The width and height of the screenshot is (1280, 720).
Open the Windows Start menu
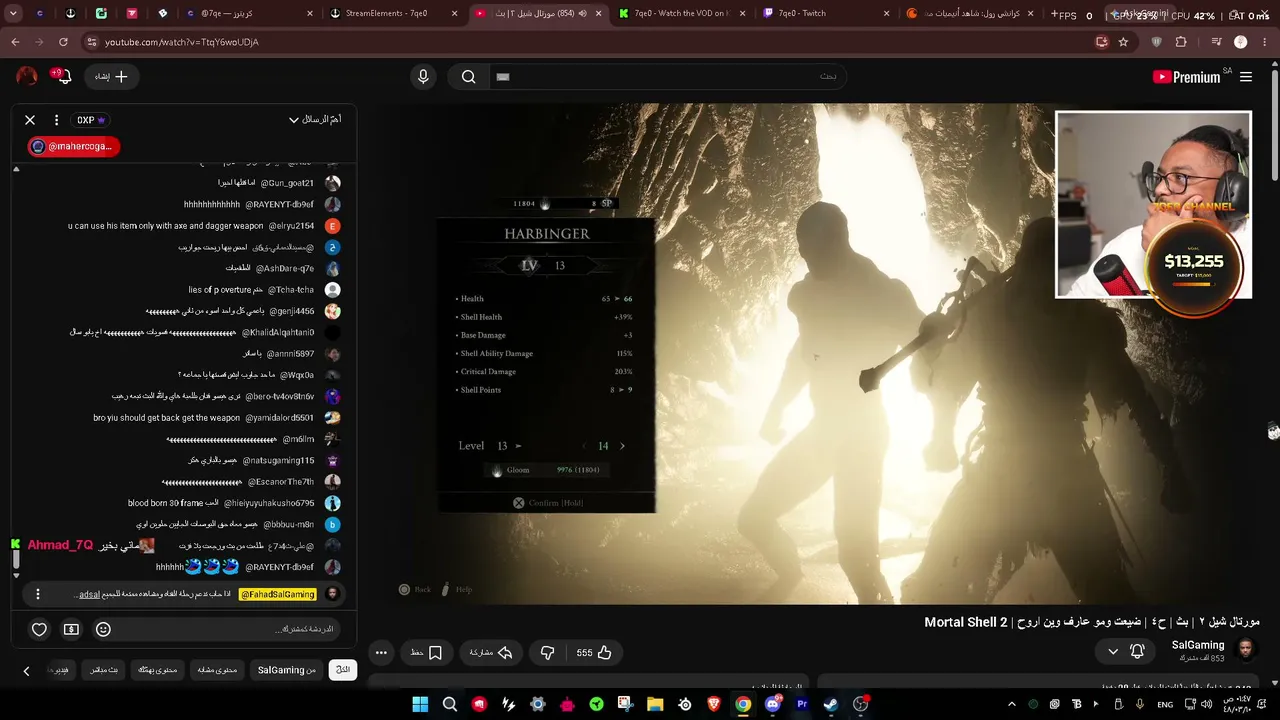click(420, 704)
